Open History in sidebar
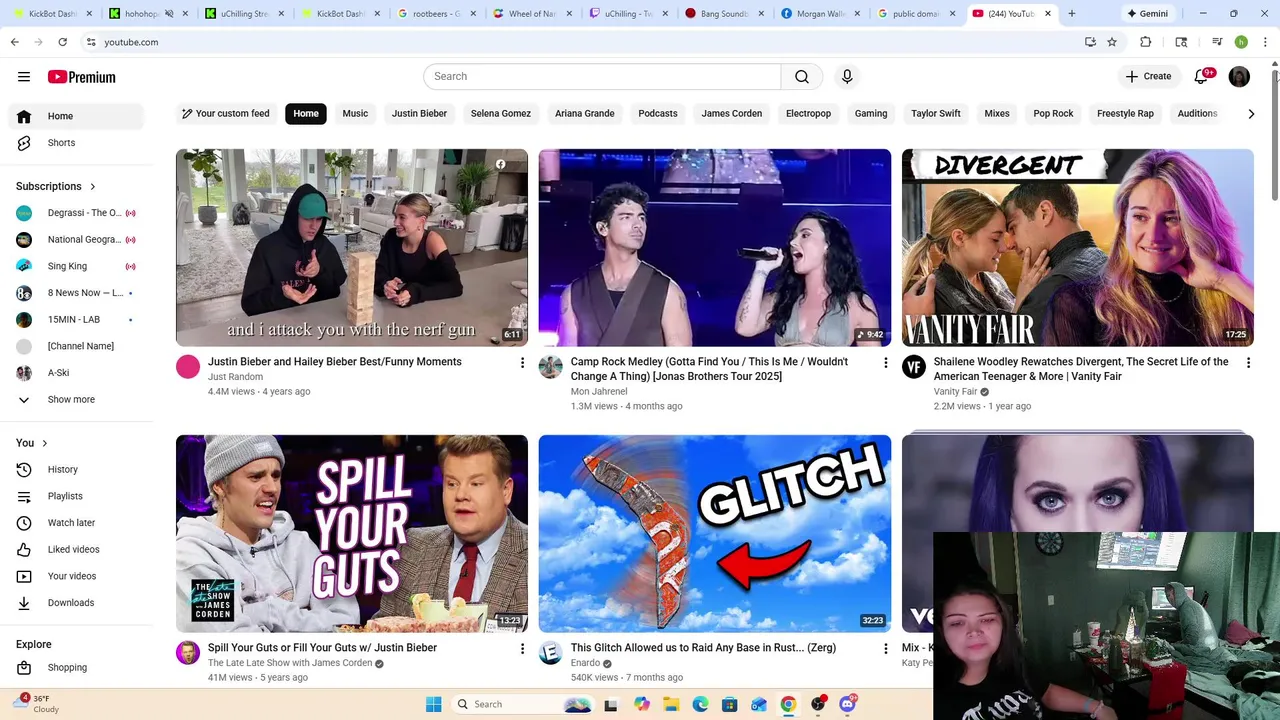Image resolution: width=1280 pixels, height=720 pixels. click(x=78, y=469)
